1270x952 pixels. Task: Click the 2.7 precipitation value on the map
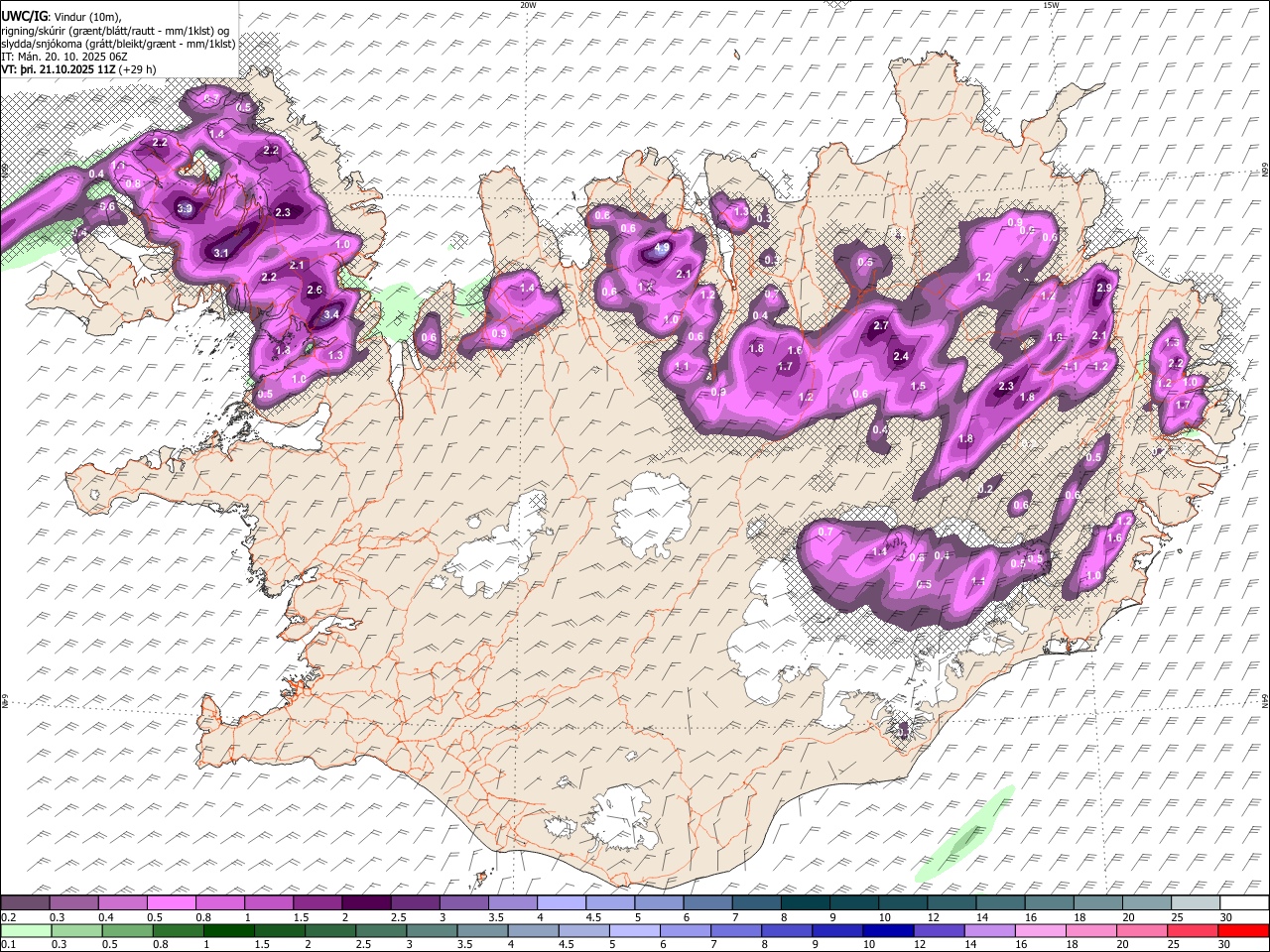[880, 326]
